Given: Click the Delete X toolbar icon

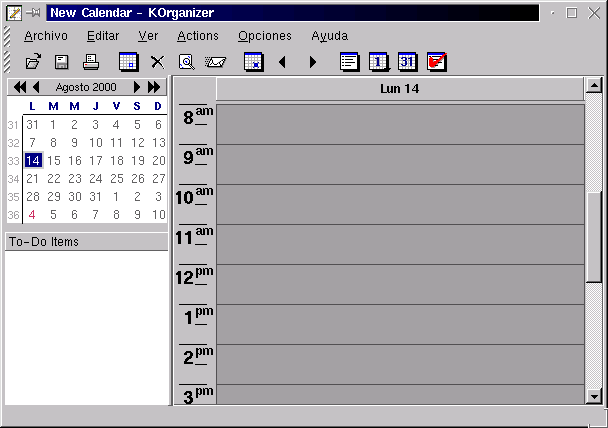Looking at the screenshot, I should click(157, 62).
